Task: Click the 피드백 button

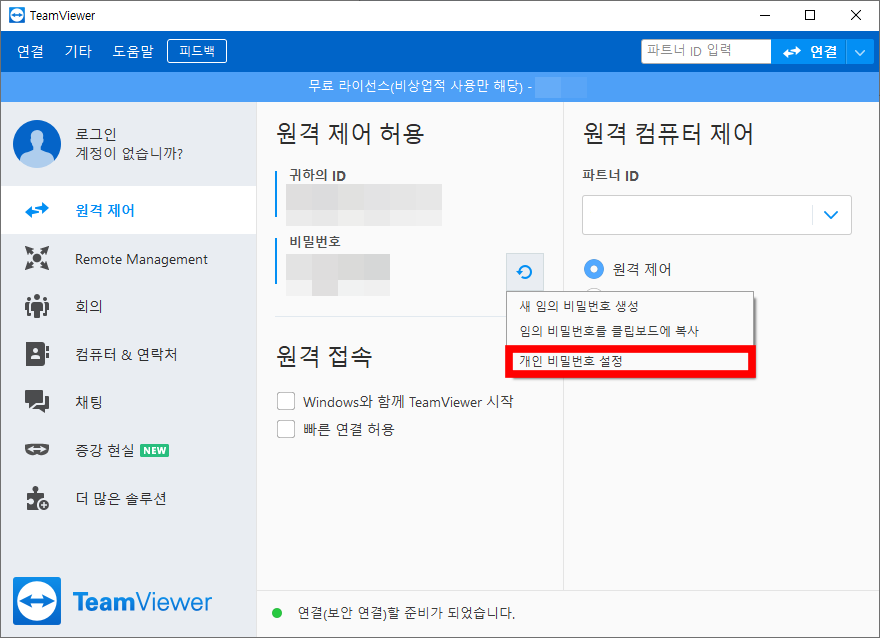Action: tap(197, 51)
